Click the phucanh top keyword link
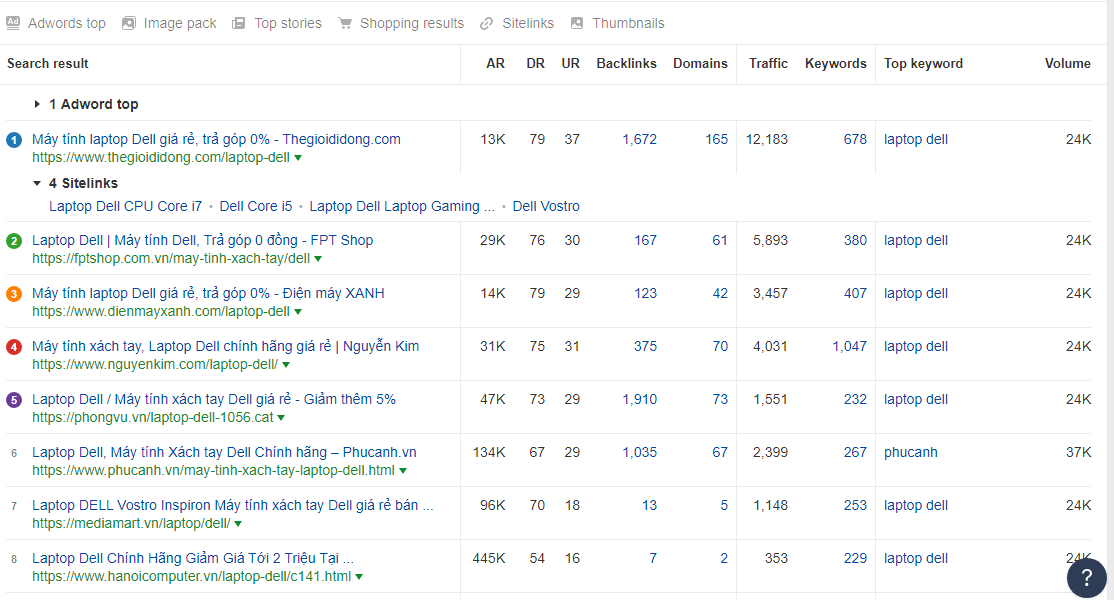 pos(910,452)
